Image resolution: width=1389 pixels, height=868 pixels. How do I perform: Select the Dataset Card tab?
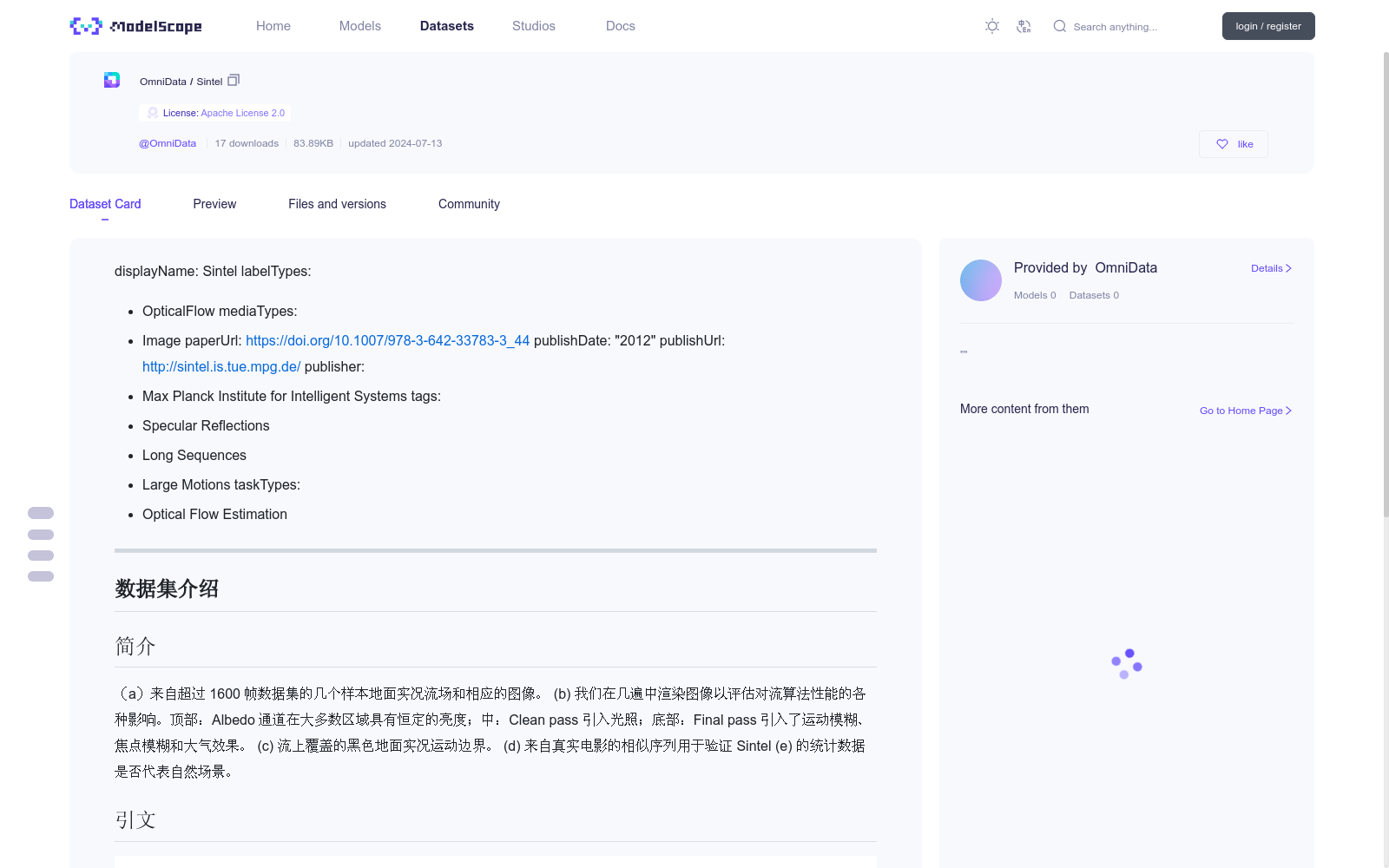(x=105, y=204)
